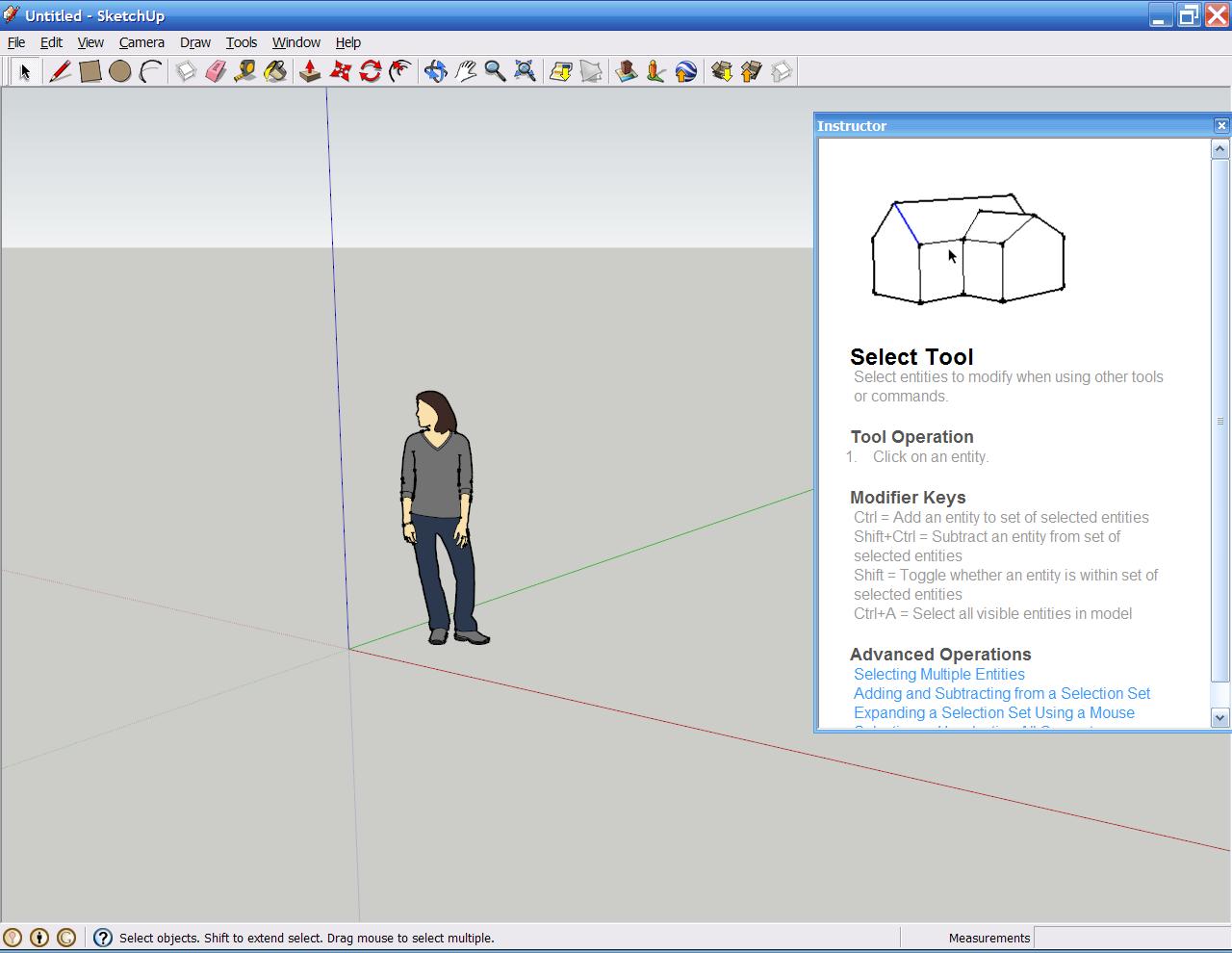Select the Paint Bucket tool
Image resolution: width=1232 pixels, height=953 pixels.
[x=273, y=71]
